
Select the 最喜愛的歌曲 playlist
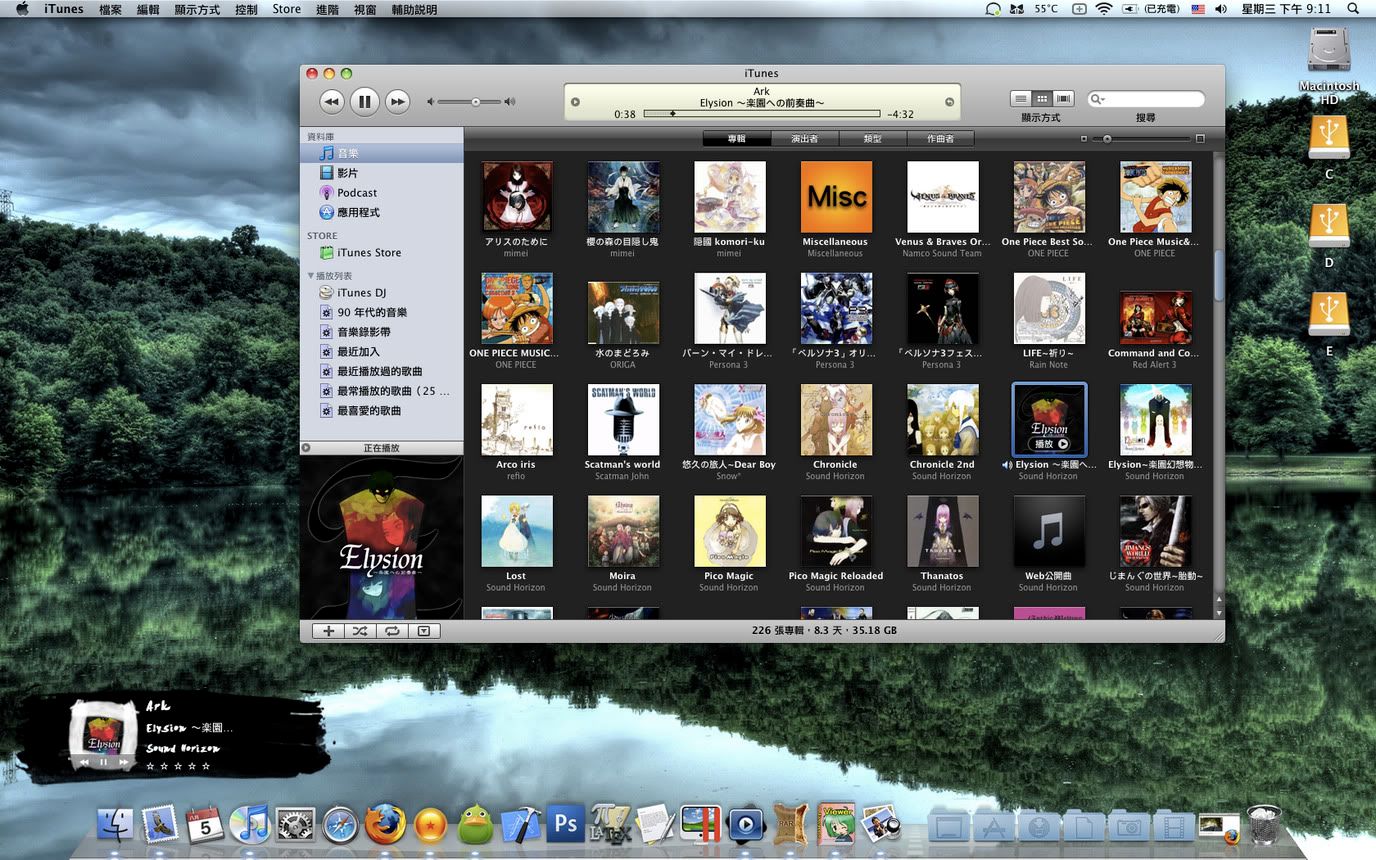tap(381, 411)
